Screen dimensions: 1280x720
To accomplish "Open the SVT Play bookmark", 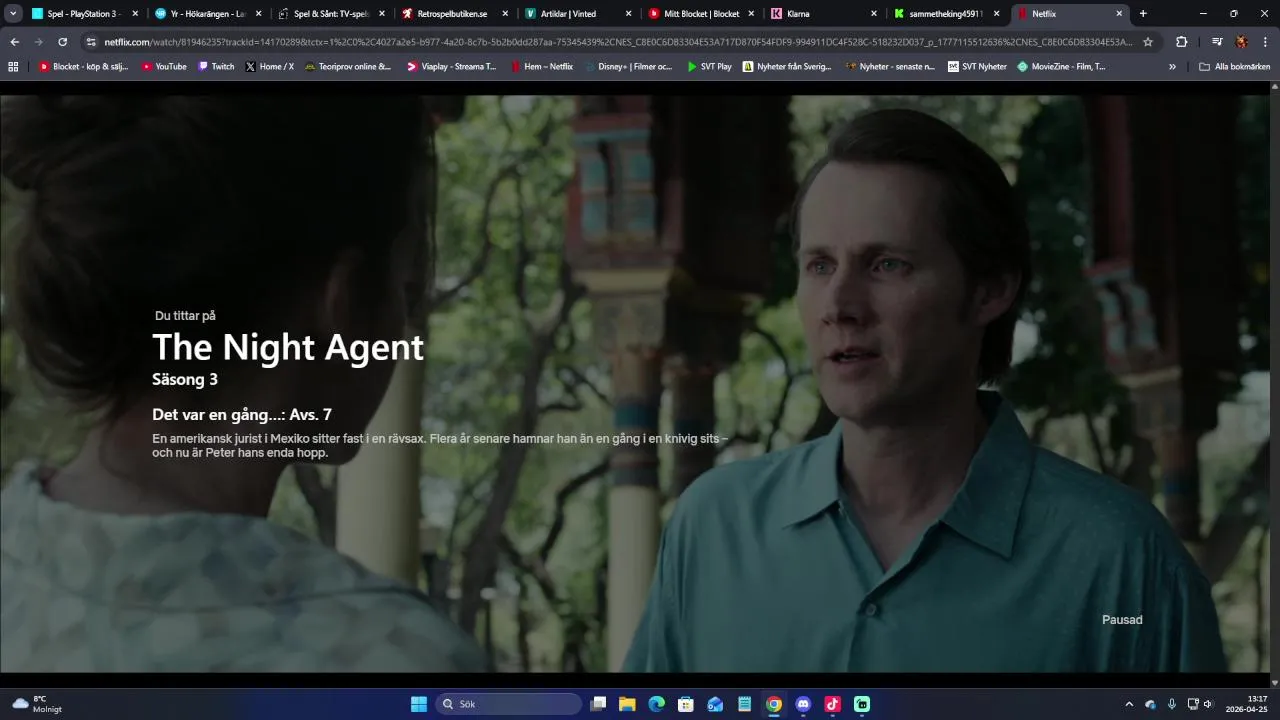I will pos(709,66).
